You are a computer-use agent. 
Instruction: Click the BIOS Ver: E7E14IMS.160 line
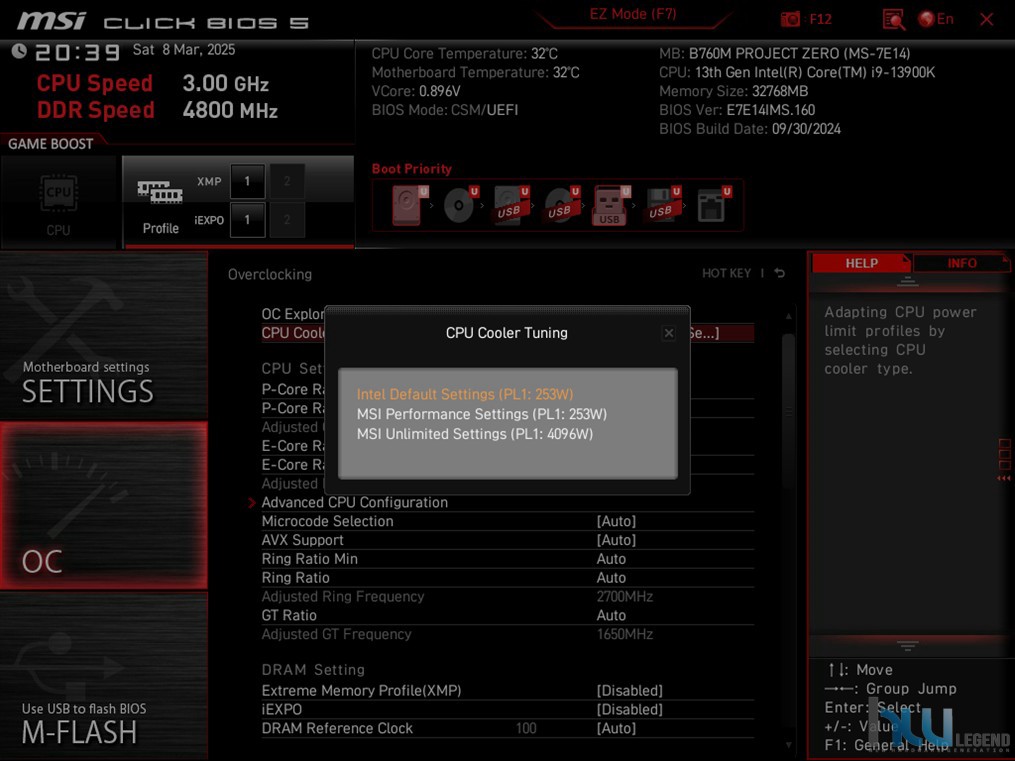[737, 110]
